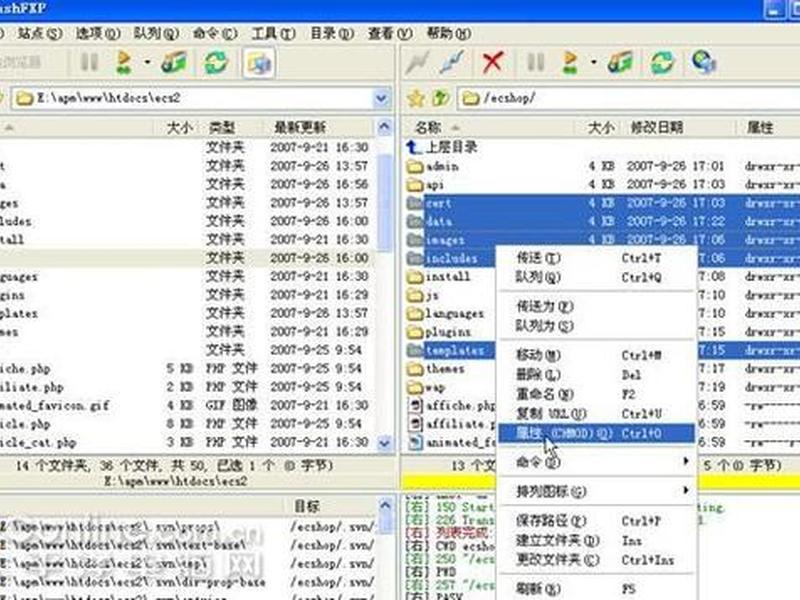Click the left pane pause transfer icon
Screen dimensions: 800x600
90,62
